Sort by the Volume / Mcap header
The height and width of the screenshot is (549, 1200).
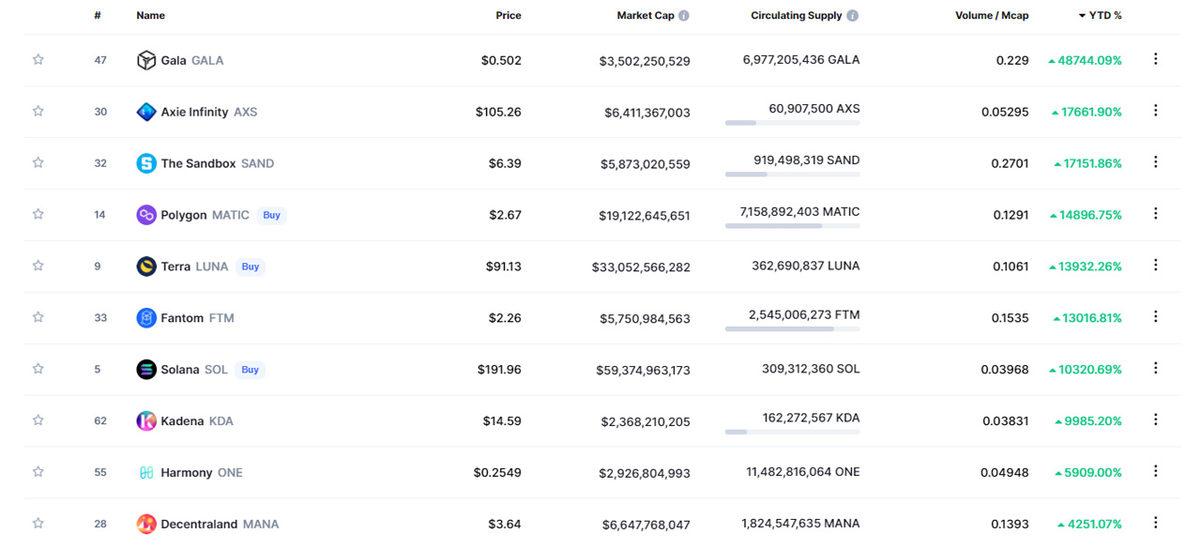[991, 16]
